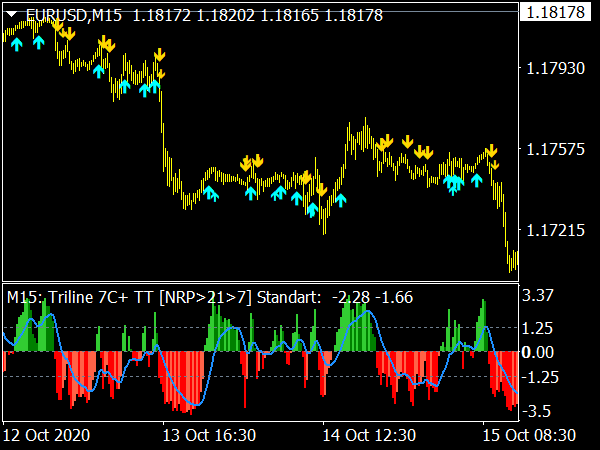This screenshot has width=600, height=450.
Task: Click the 13 Oct 16:30 time label
Action: click(209, 435)
